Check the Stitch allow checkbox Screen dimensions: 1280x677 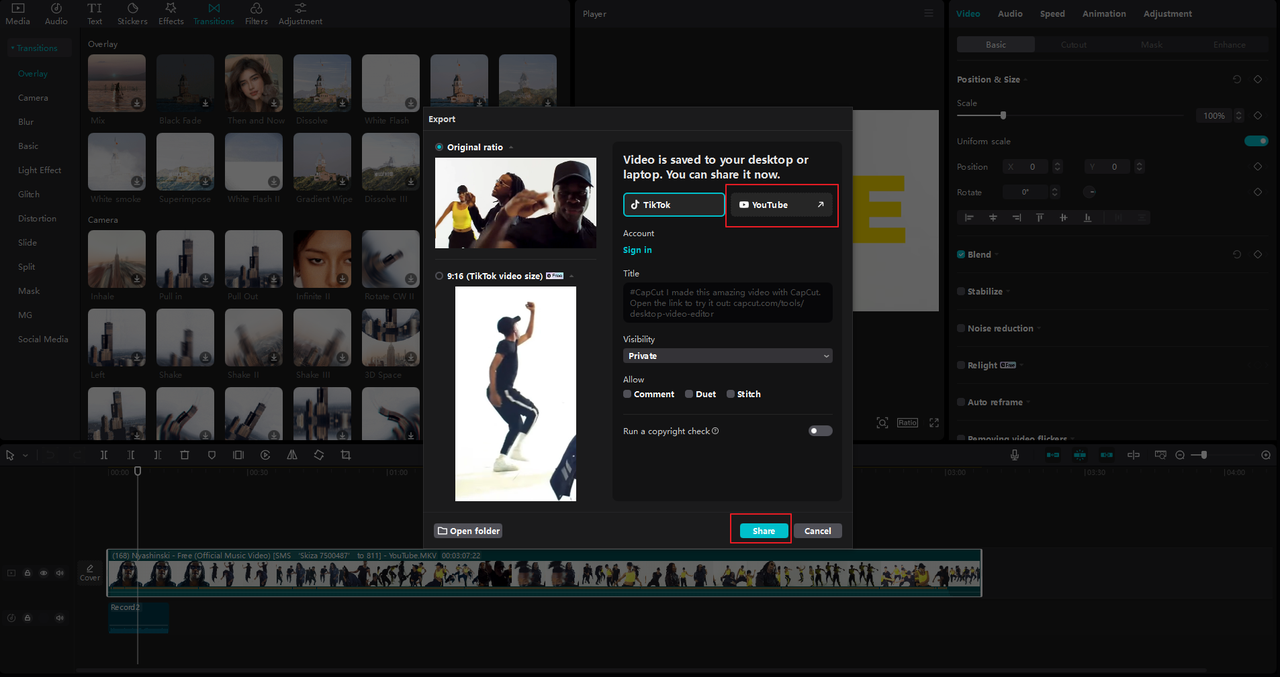click(x=731, y=394)
